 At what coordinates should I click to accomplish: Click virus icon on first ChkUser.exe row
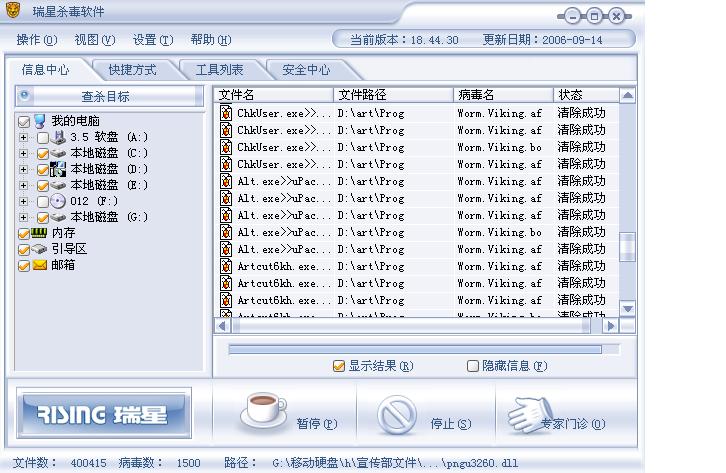pos(226,113)
